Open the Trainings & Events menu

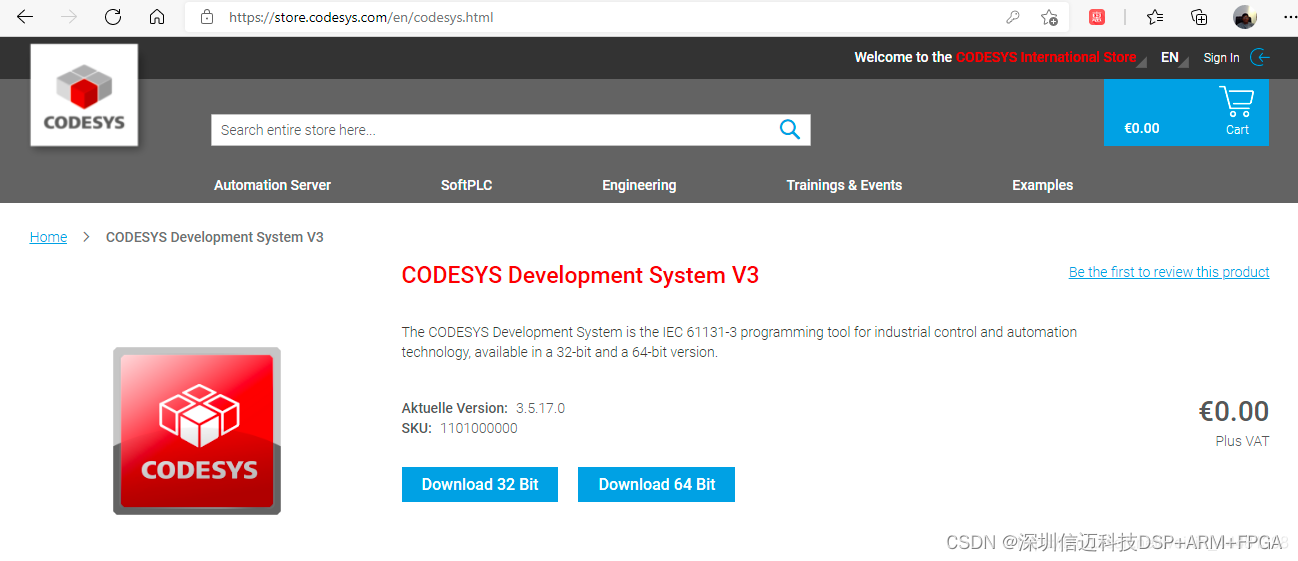click(844, 185)
